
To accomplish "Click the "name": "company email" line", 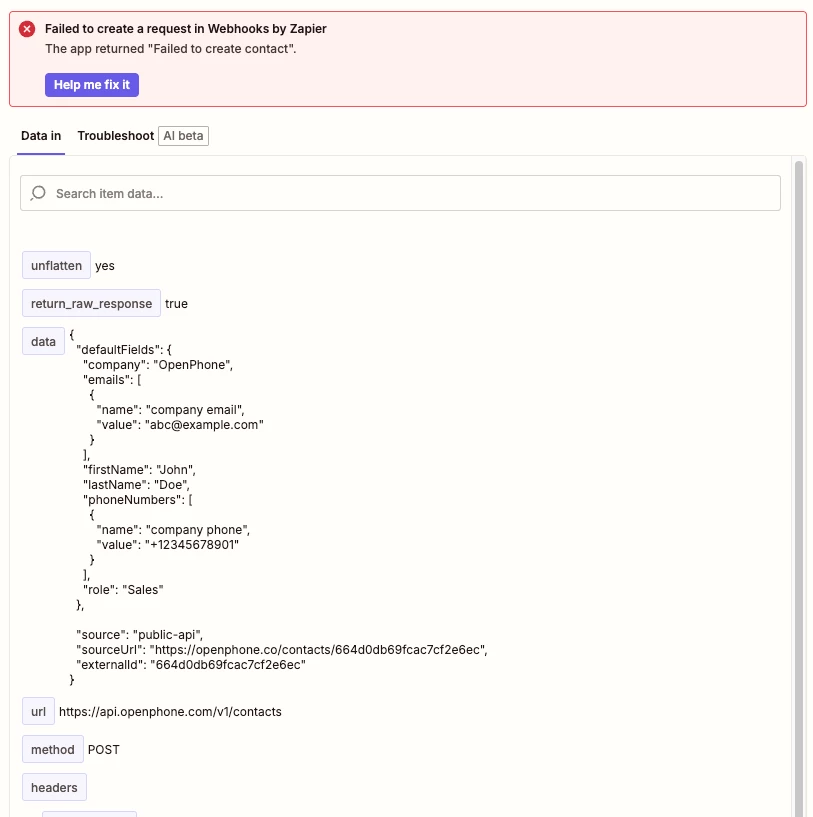I will click(170, 410).
